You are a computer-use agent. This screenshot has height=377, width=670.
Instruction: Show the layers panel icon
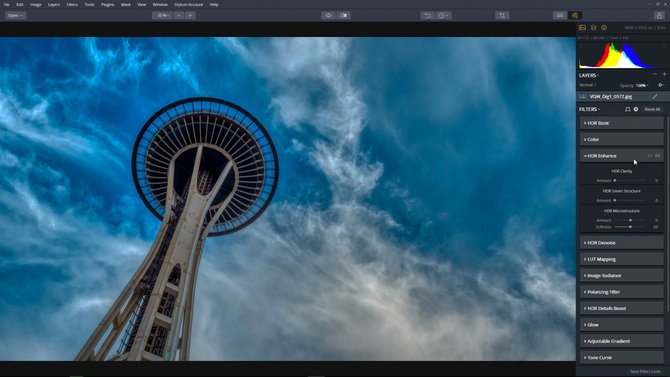tap(594, 28)
